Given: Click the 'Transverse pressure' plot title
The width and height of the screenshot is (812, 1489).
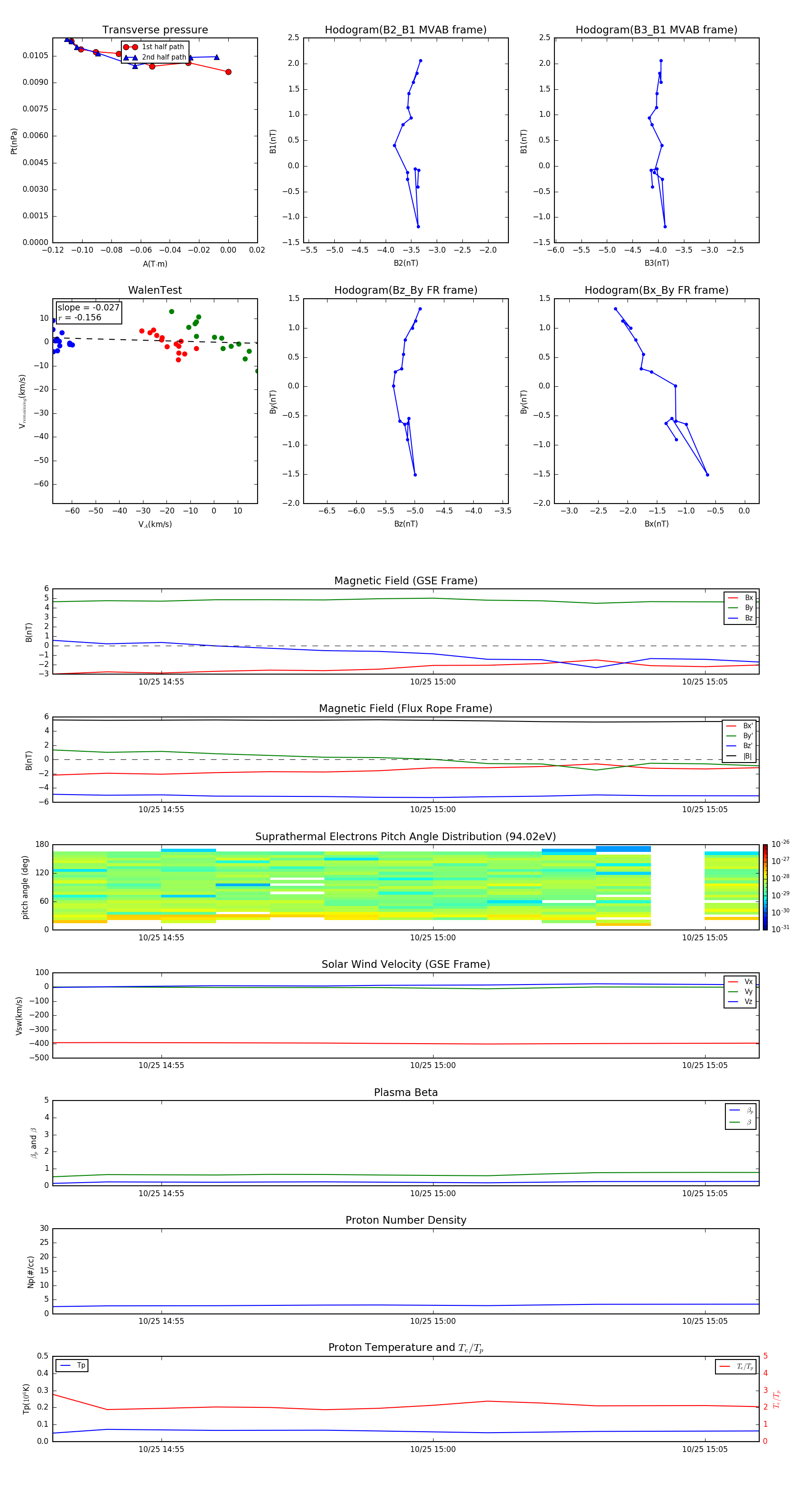Looking at the screenshot, I should (155, 30).
